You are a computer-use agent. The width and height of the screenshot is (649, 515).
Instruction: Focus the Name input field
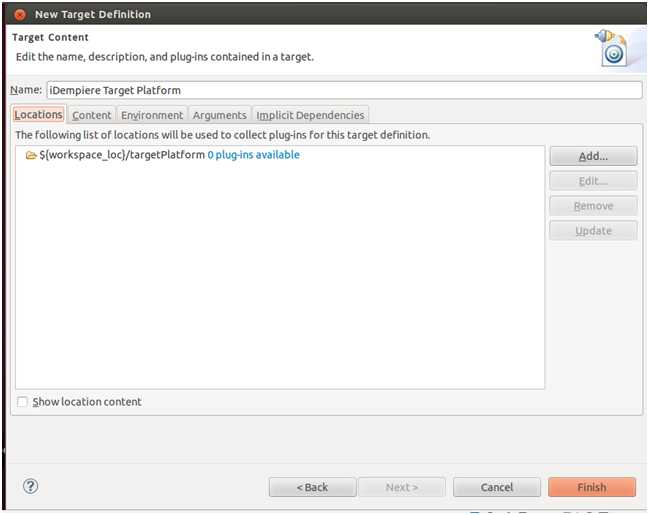coord(344,90)
